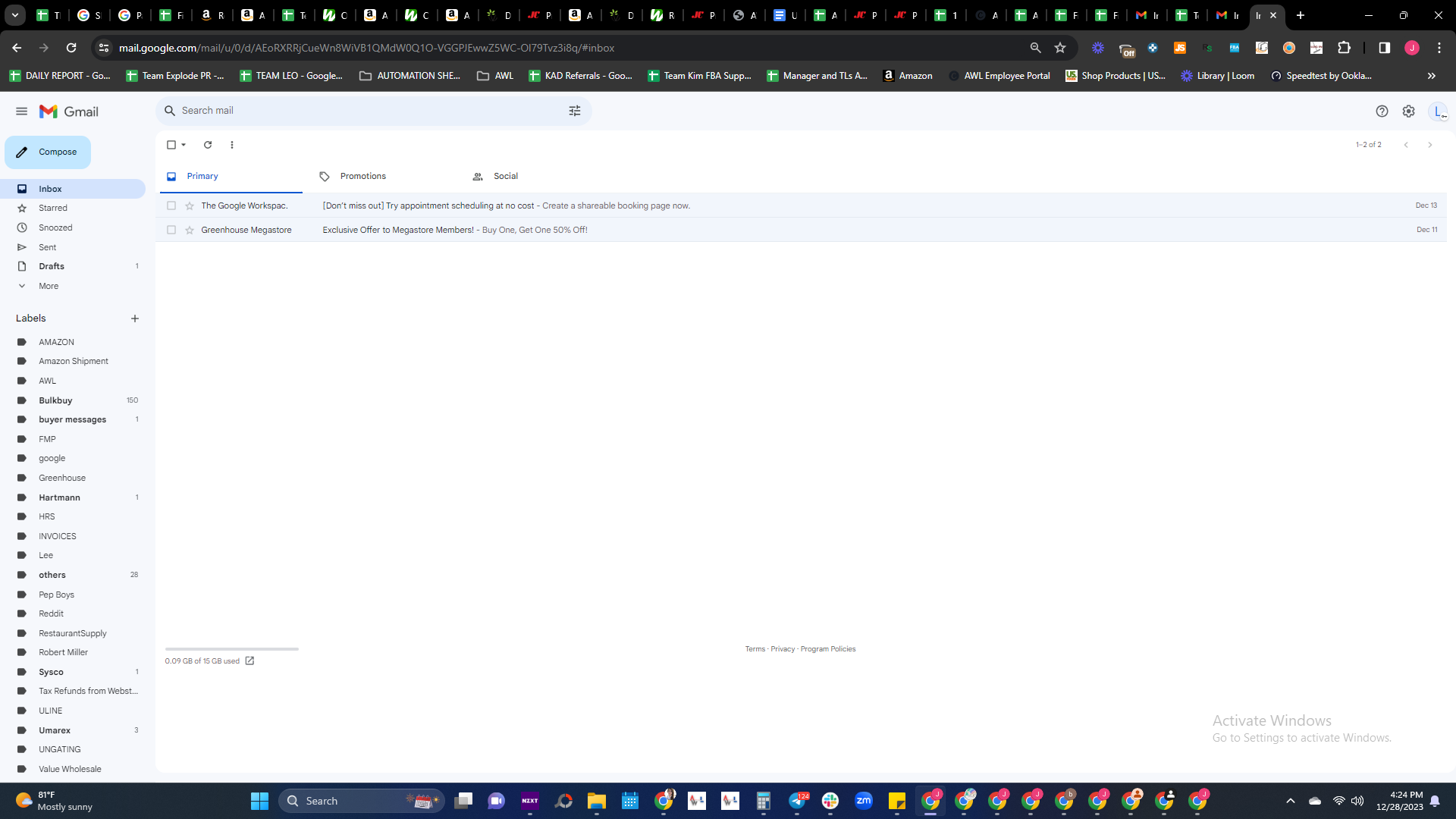Open the appointment scheduling email
The height and width of the screenshot is (819, 1456).
(801, 206)
